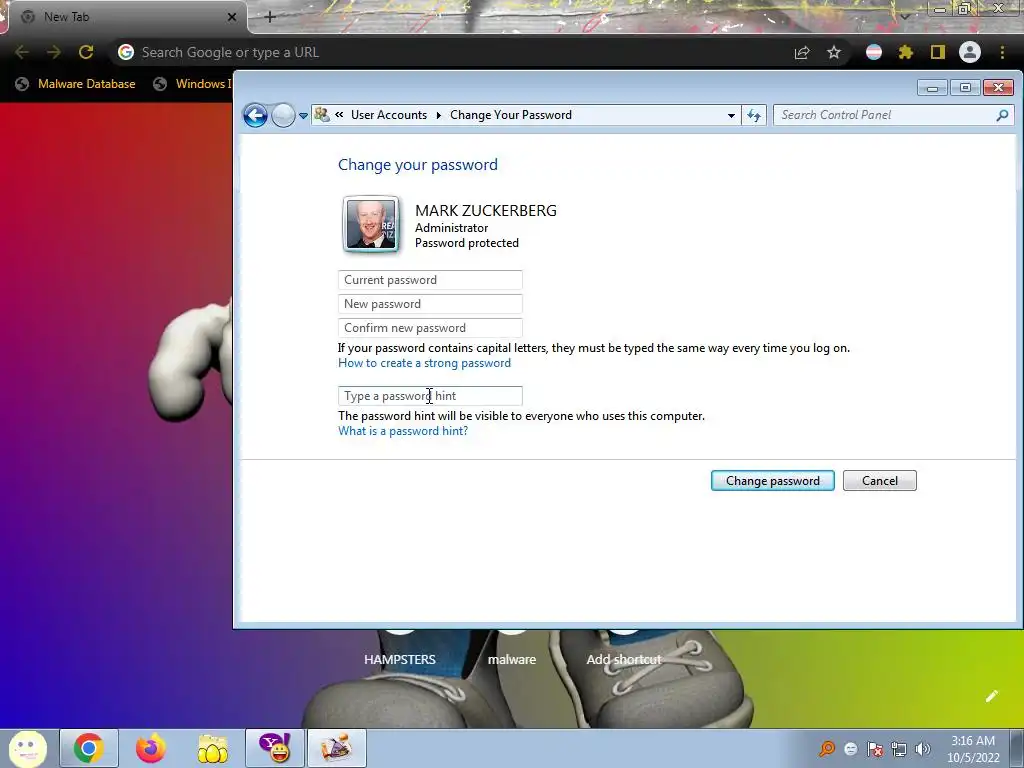Open How to create a strong password
1024x768 pixels.
pos(424,363)
